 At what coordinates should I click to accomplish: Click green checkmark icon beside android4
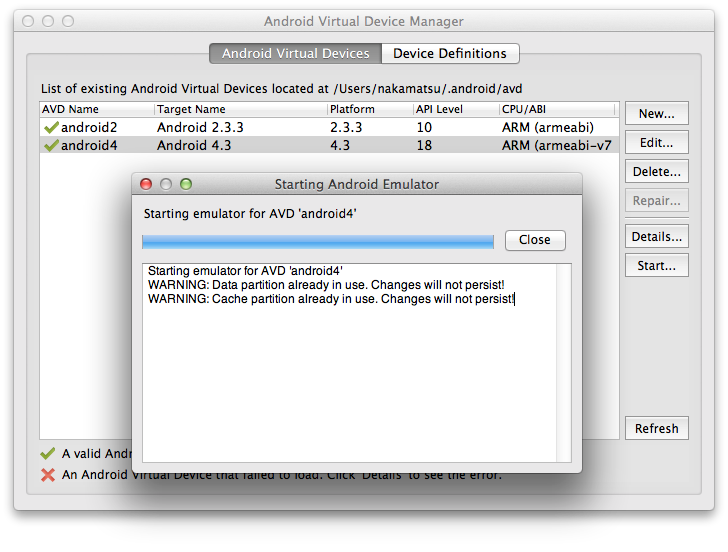pyautogui.click(x=51, y=145)
